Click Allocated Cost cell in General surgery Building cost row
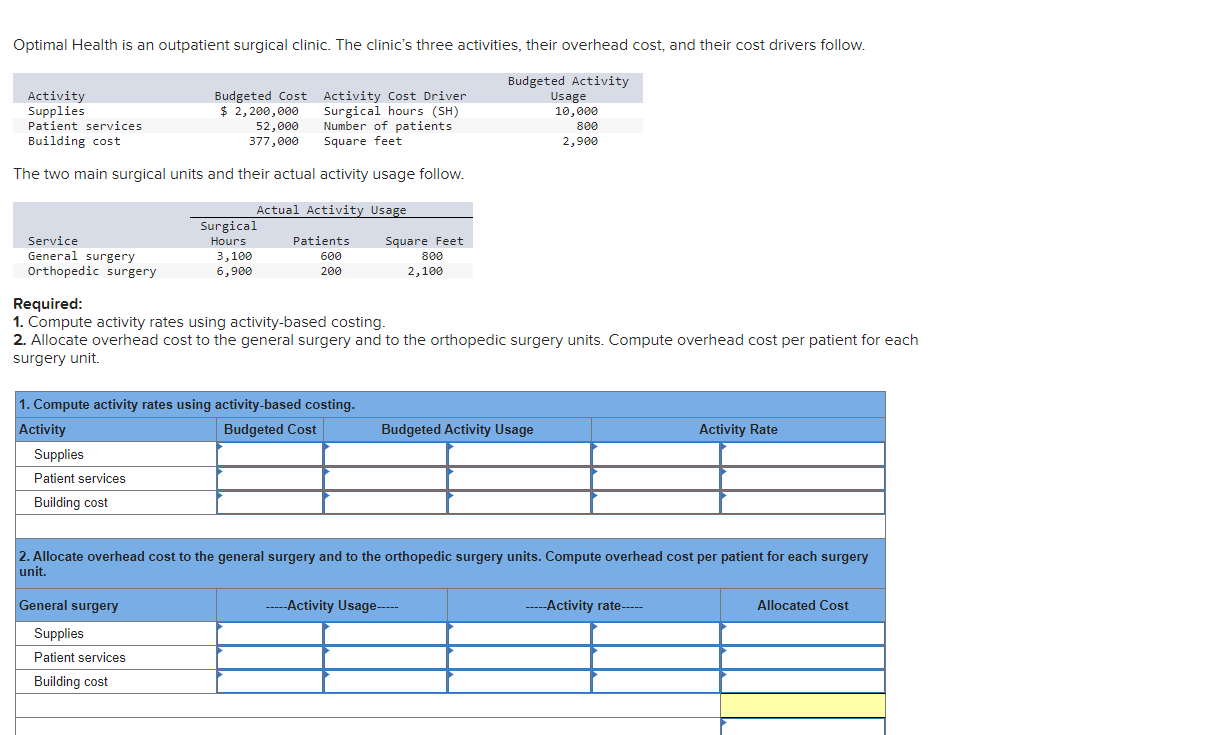Viewport: 1208px width, 735px height. coord(803,681)
